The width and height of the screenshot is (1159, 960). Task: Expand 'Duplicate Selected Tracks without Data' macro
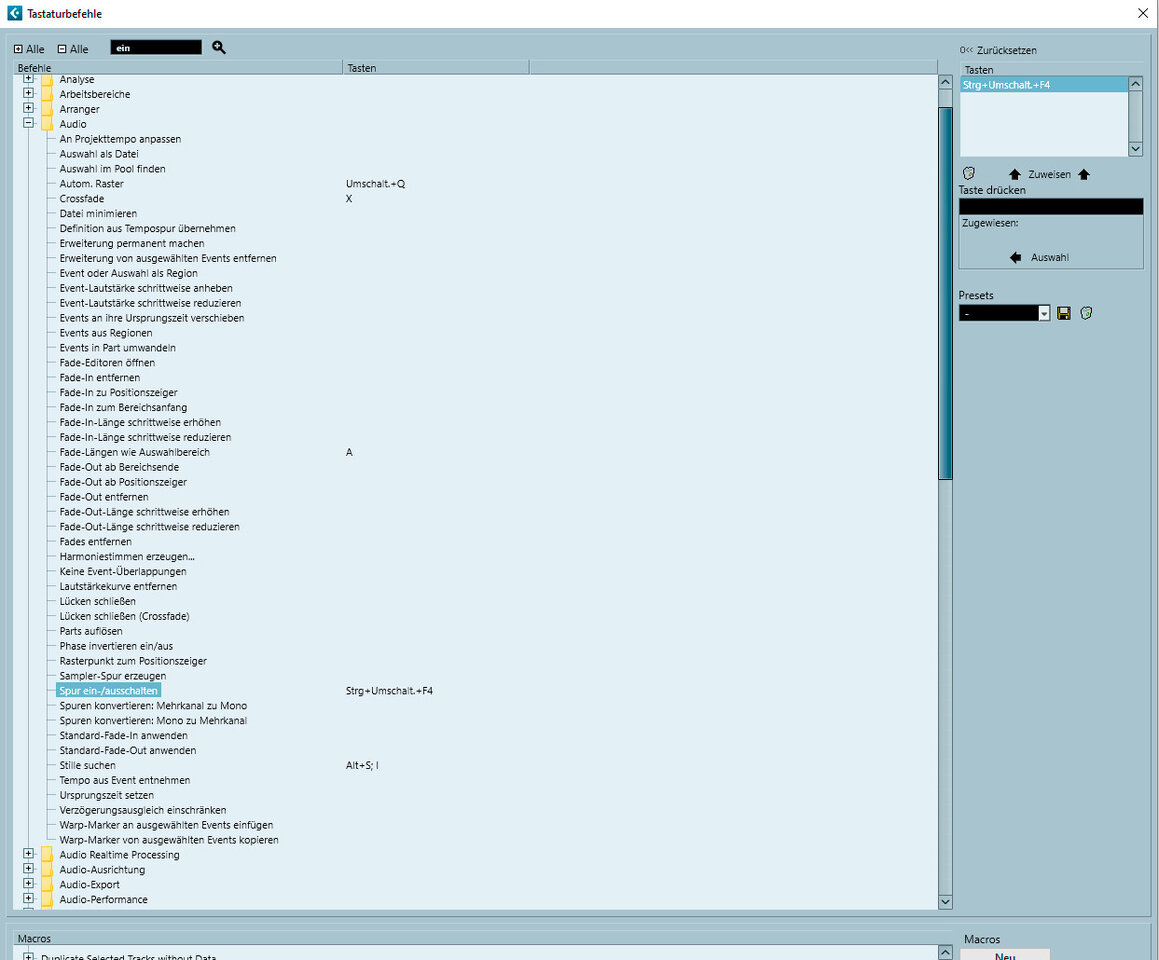28,956
